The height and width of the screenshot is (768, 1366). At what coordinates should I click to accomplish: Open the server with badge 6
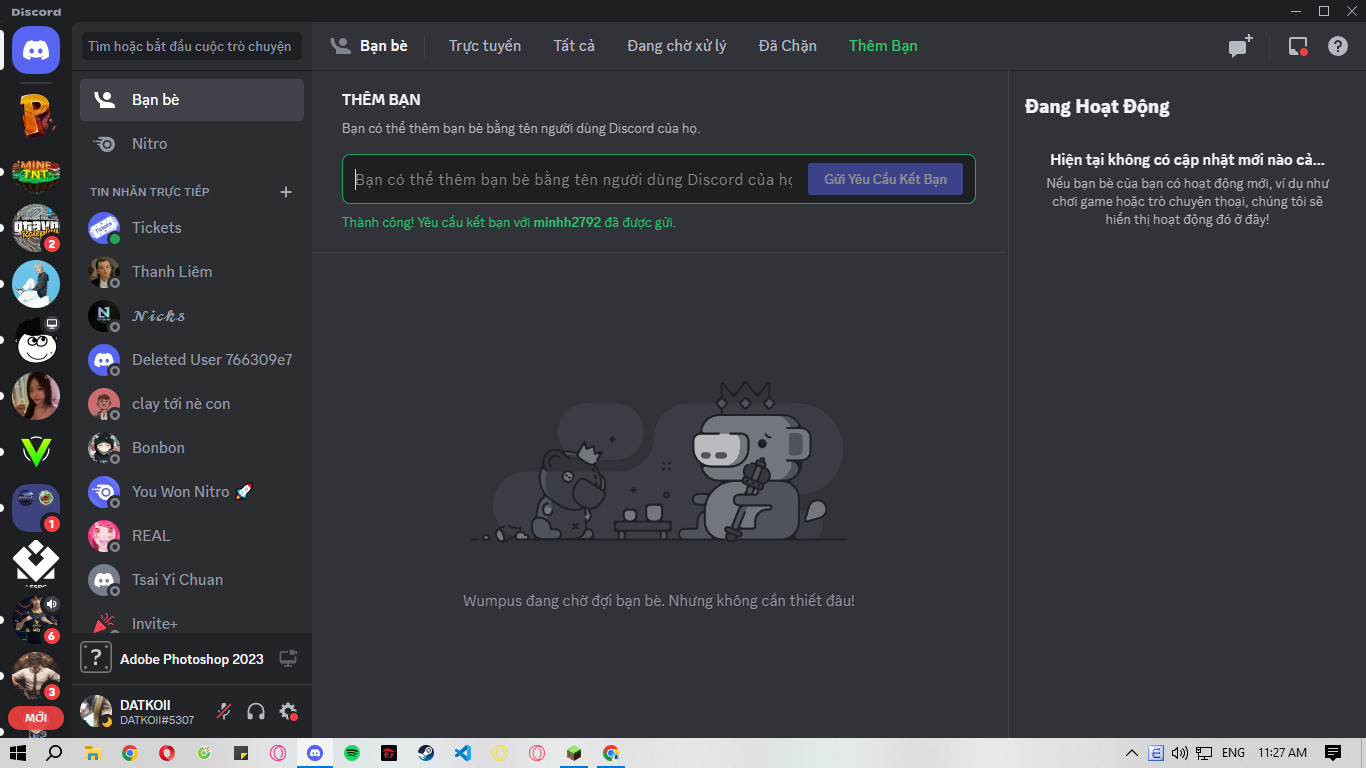(x=36, y=620)
